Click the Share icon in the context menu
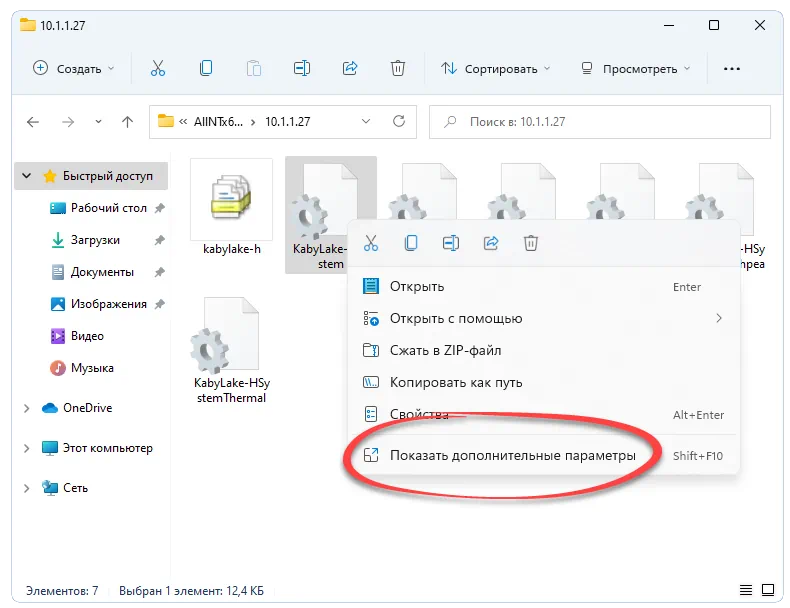The width and height of the screenshot is (790, 608). point(491,243)
